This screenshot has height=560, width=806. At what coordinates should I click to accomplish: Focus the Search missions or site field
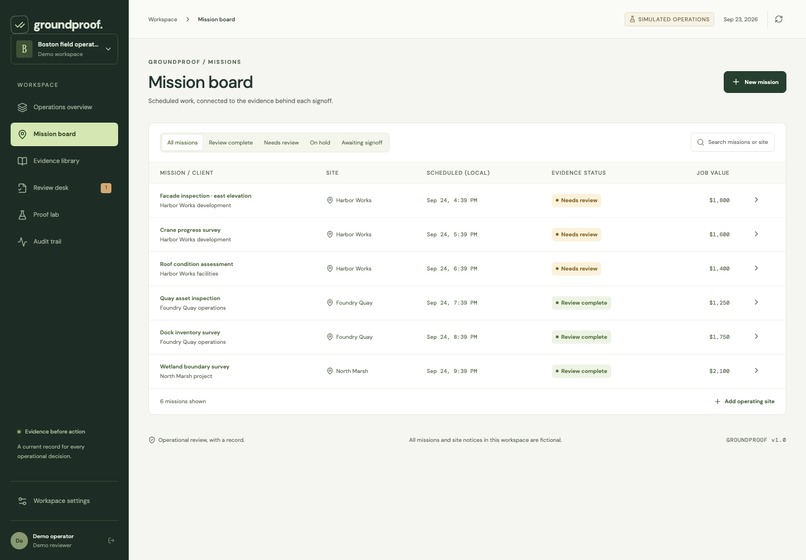click(x=732, y=142)
